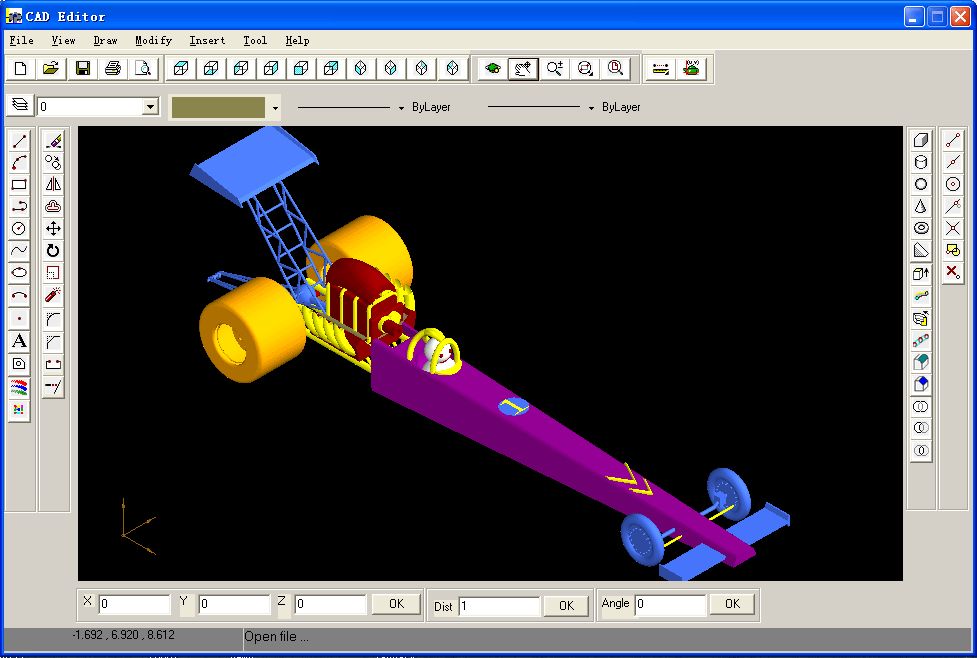Toggle the pan hand view mode
The width and height of the screenshot is (977, 658).
[x=523, y=68]
